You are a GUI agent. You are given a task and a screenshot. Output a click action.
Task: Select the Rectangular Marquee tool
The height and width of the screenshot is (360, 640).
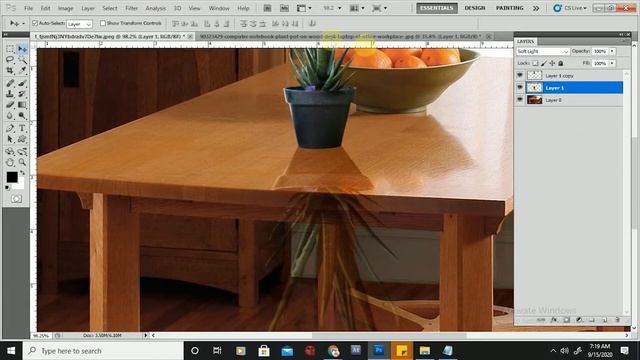point(10,49)
